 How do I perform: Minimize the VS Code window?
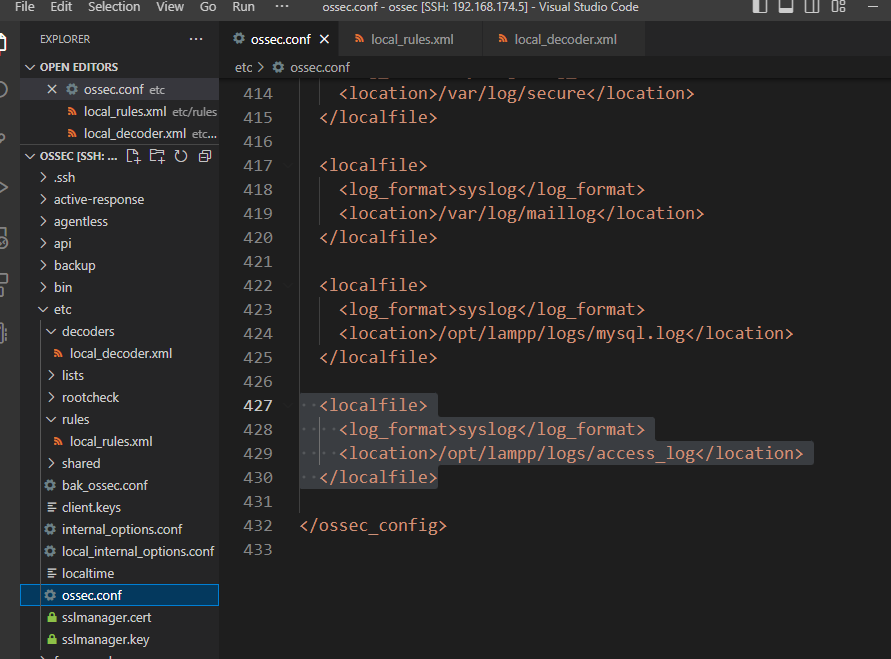(873, 7)
